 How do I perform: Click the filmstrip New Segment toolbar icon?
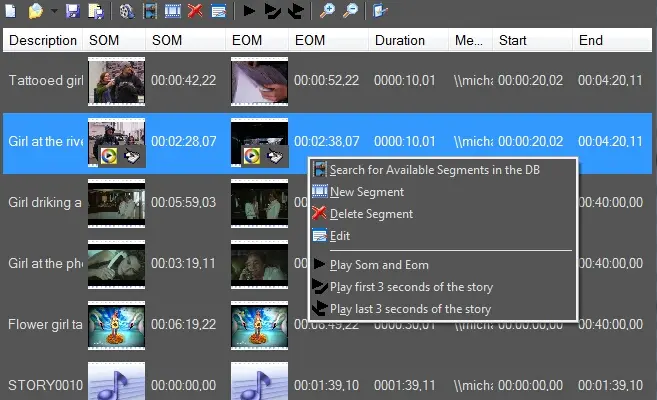pos(172,12)
